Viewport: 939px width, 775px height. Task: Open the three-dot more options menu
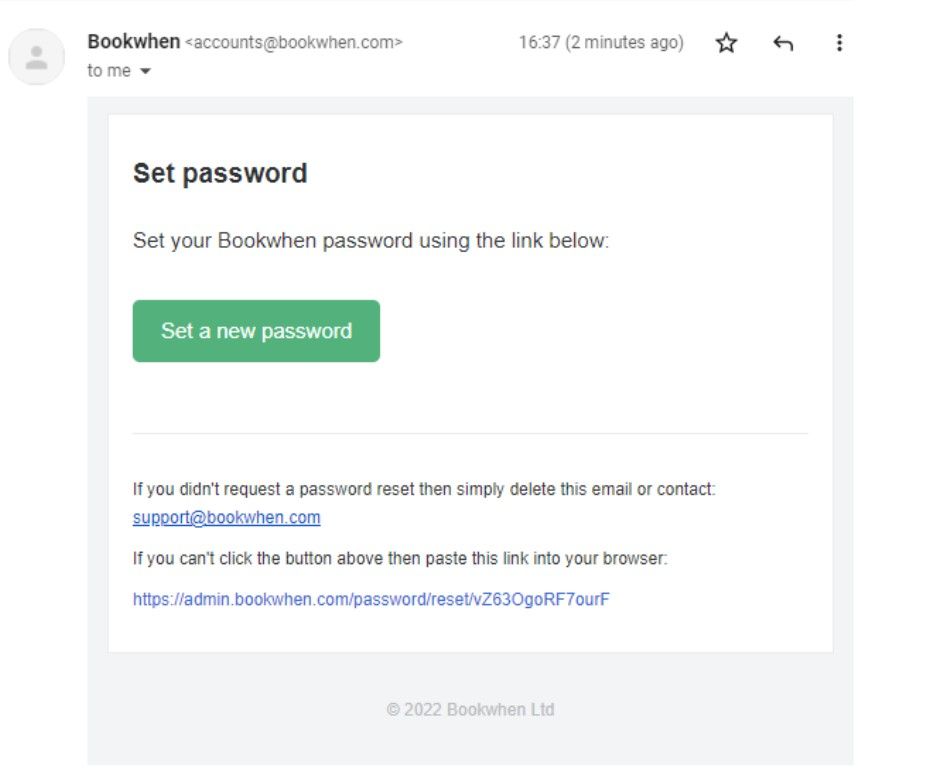click(x=839, y=43)
